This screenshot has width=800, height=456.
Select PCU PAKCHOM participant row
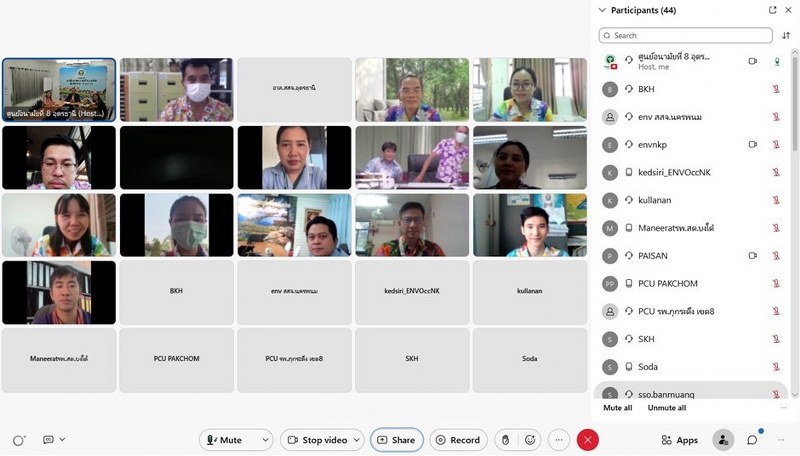click(691, 284)
